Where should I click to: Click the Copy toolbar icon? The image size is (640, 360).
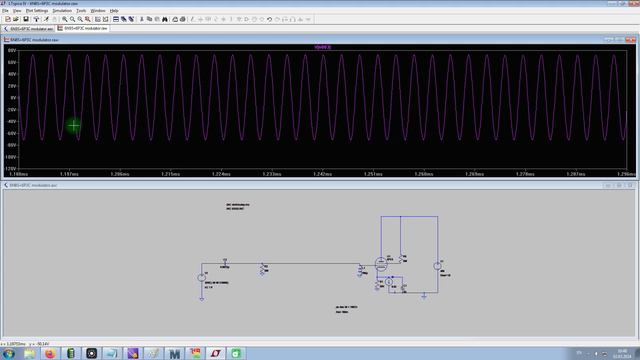[149, 19]
